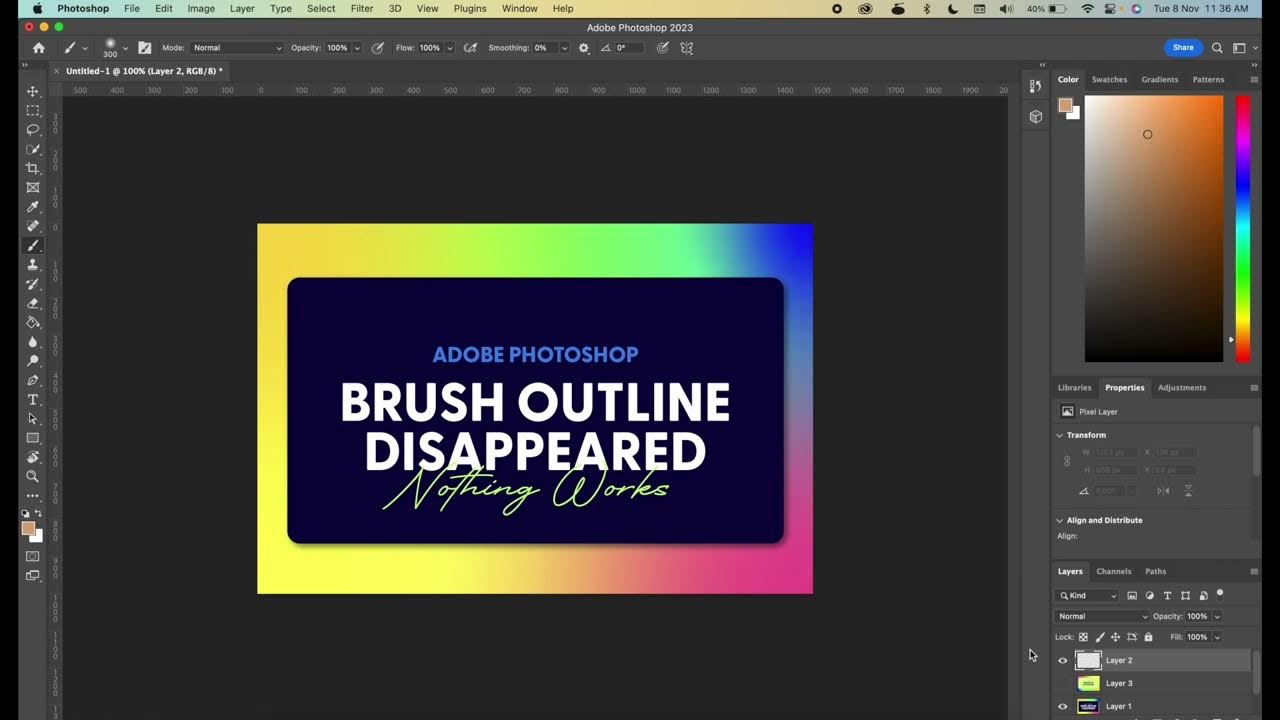Viewport: 1280px width, 720px height.
Task: Select the Rectangle shape tool
Action: (x=33, y=438)
